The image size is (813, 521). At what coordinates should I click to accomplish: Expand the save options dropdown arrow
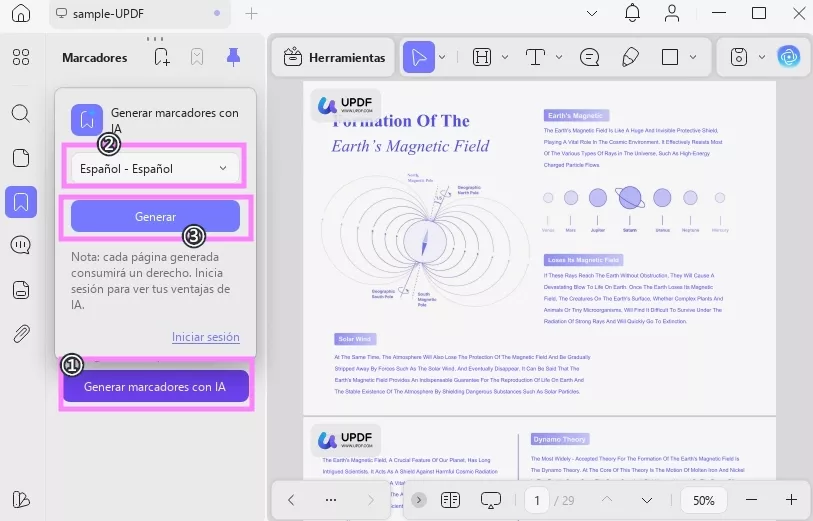click(x=762, y=57)
